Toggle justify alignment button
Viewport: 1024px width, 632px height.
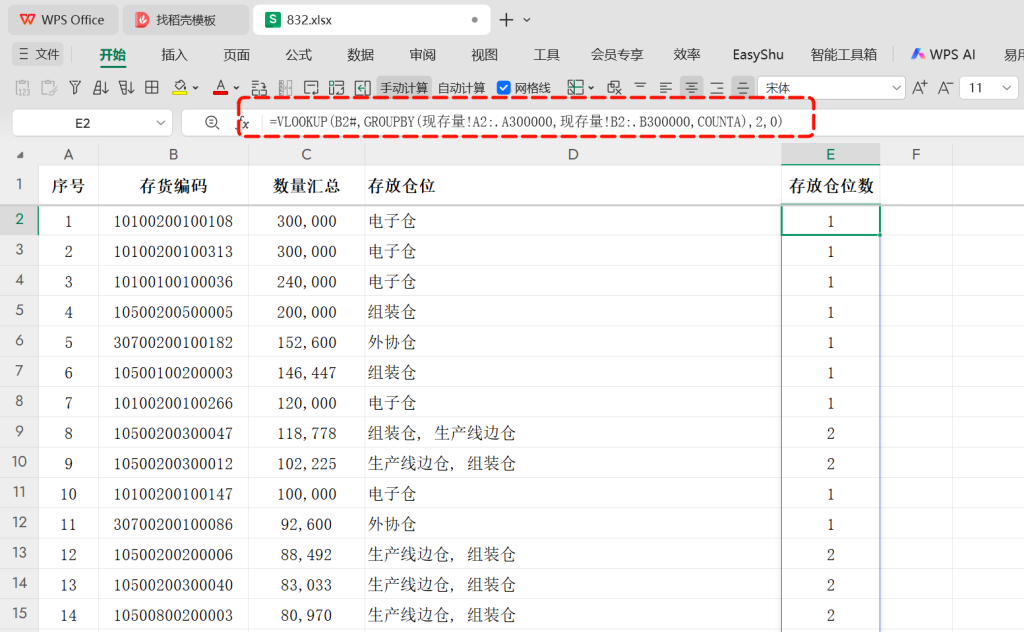pos(742,87)
